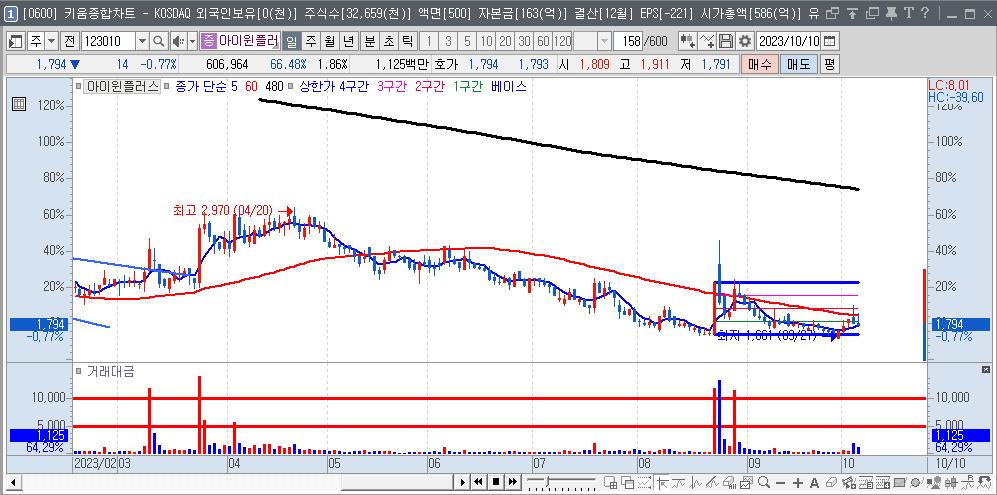The height and width of the screenshot is (495, 997).
Task: Expand the speaker options dropdown arrow
Action: [192, 41]
